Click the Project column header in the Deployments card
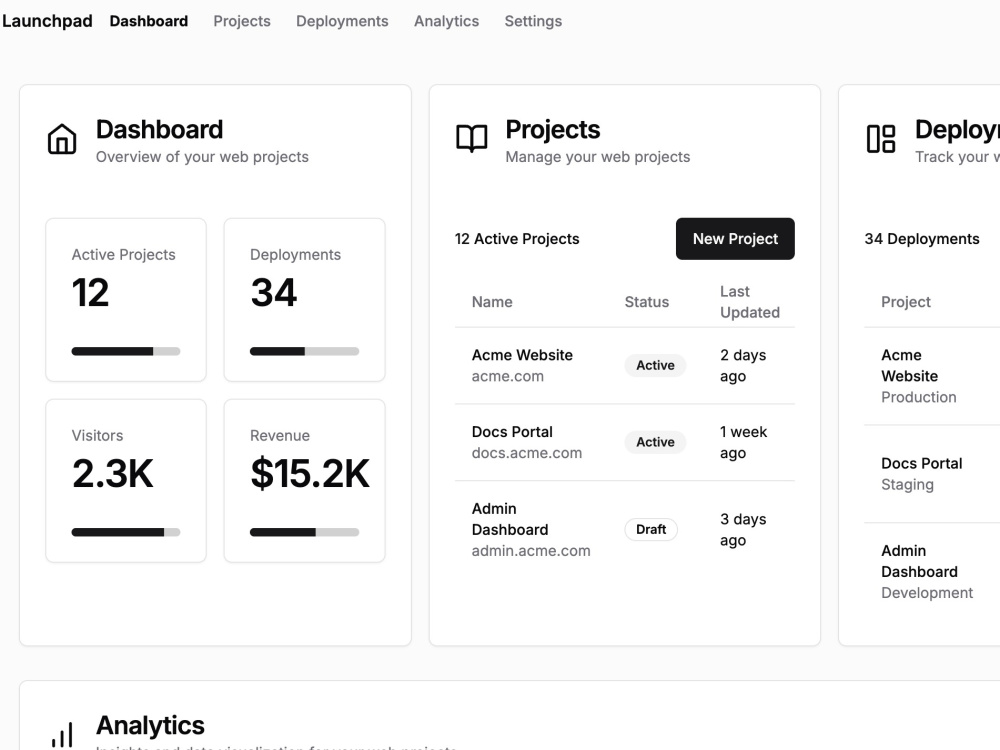This screenshot has height=750, width=1000. 906,302
